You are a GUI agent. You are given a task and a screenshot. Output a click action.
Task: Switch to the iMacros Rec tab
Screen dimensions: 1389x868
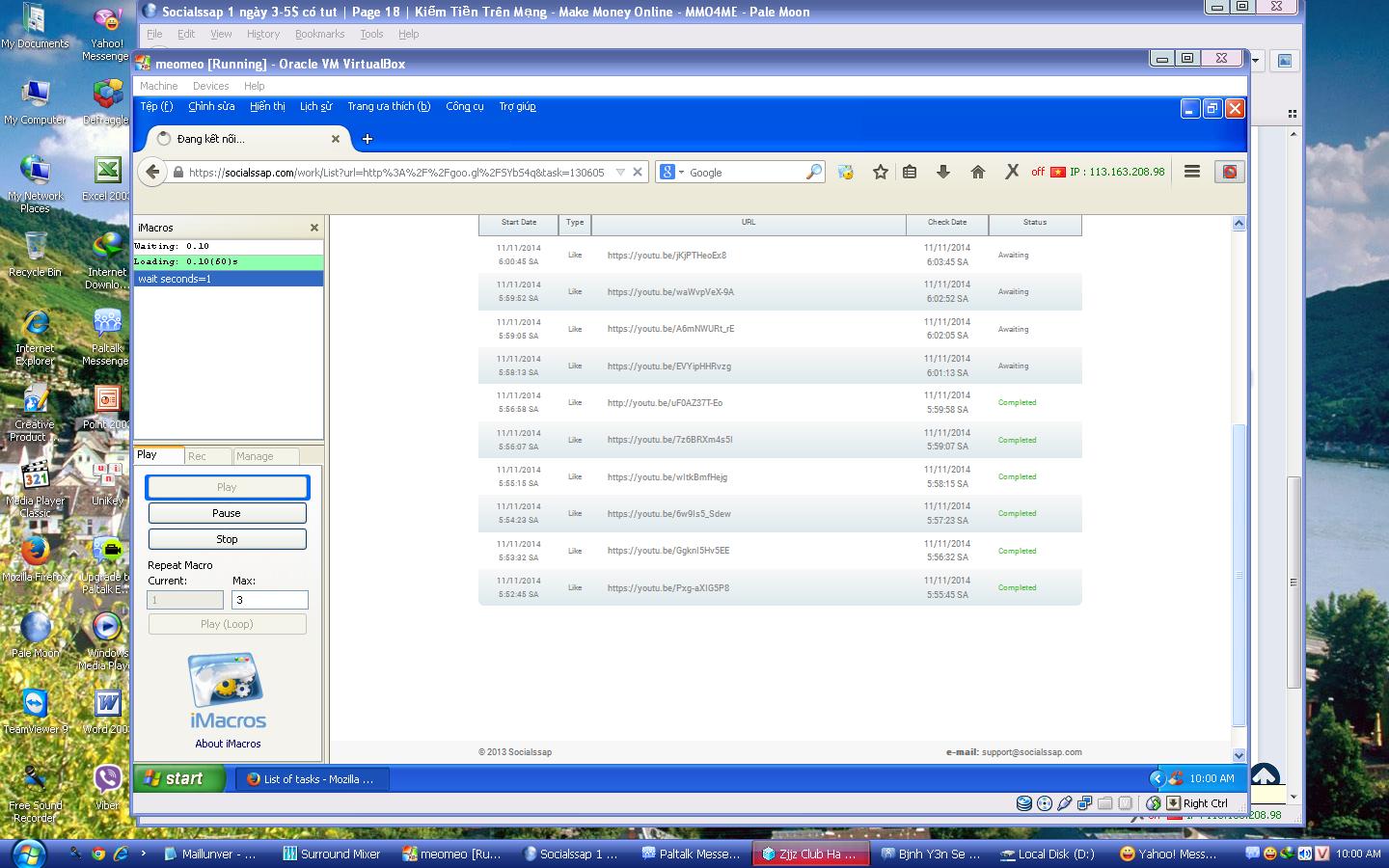coord(207,456)
